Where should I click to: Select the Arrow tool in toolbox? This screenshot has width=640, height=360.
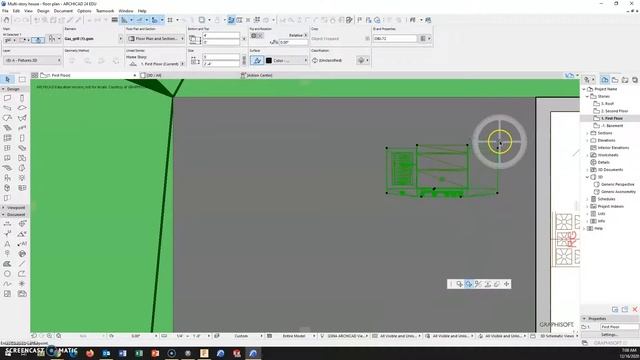(7, 79)
